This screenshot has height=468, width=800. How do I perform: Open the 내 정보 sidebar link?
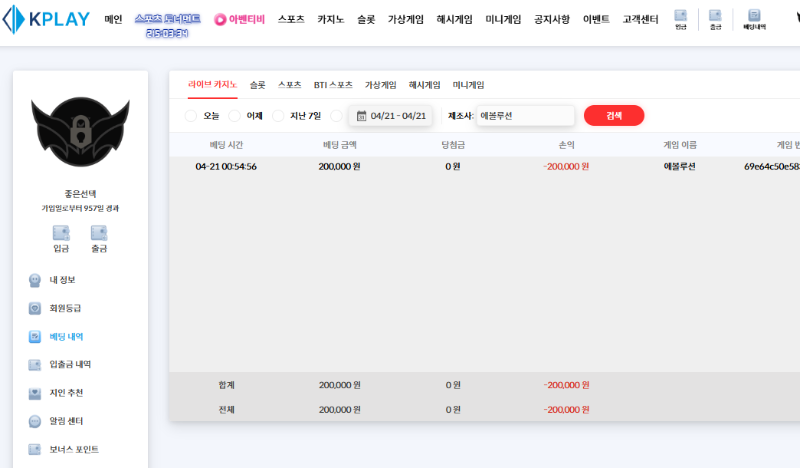[x=62, y=280]
